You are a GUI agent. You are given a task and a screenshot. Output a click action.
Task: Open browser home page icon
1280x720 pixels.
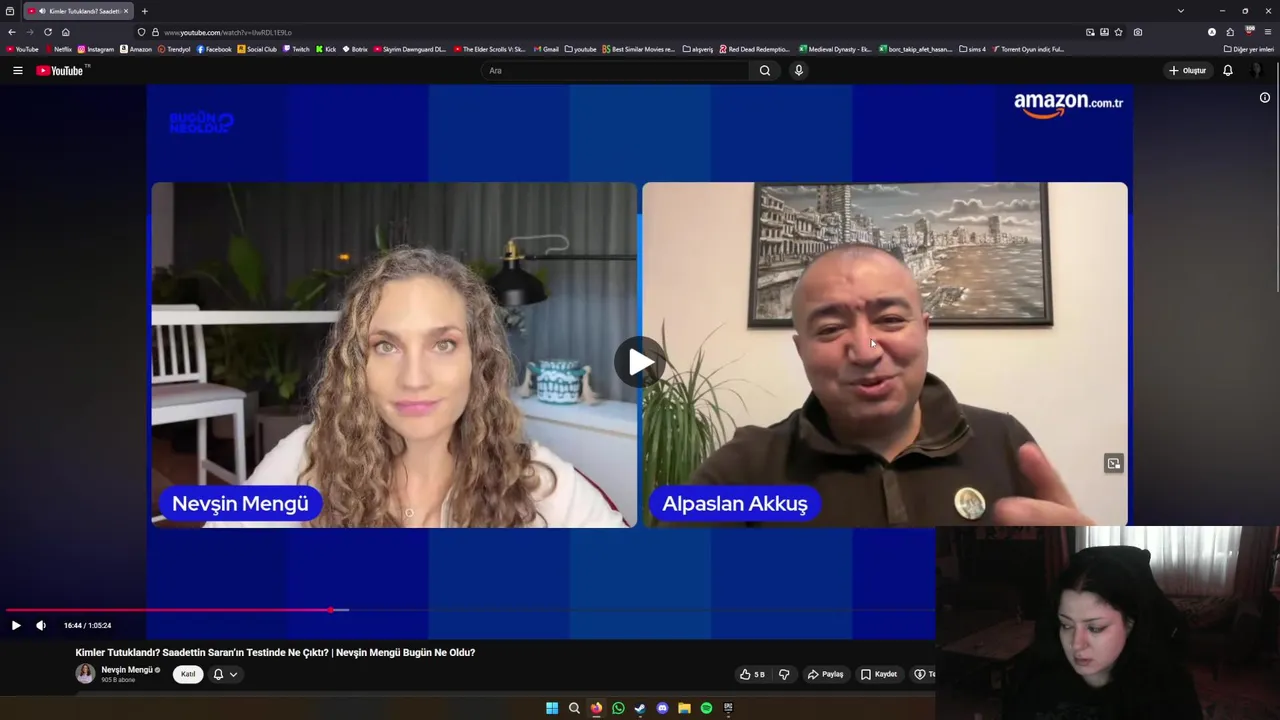(66, 32)
